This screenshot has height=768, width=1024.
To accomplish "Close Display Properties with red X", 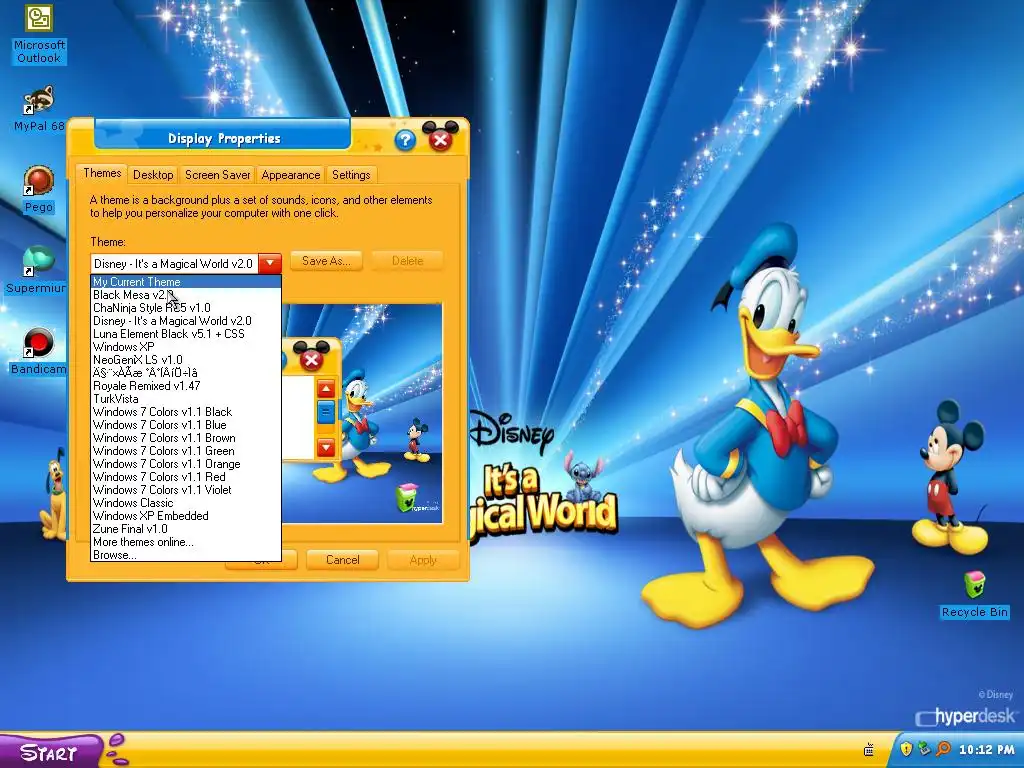I will pos(440,140).
